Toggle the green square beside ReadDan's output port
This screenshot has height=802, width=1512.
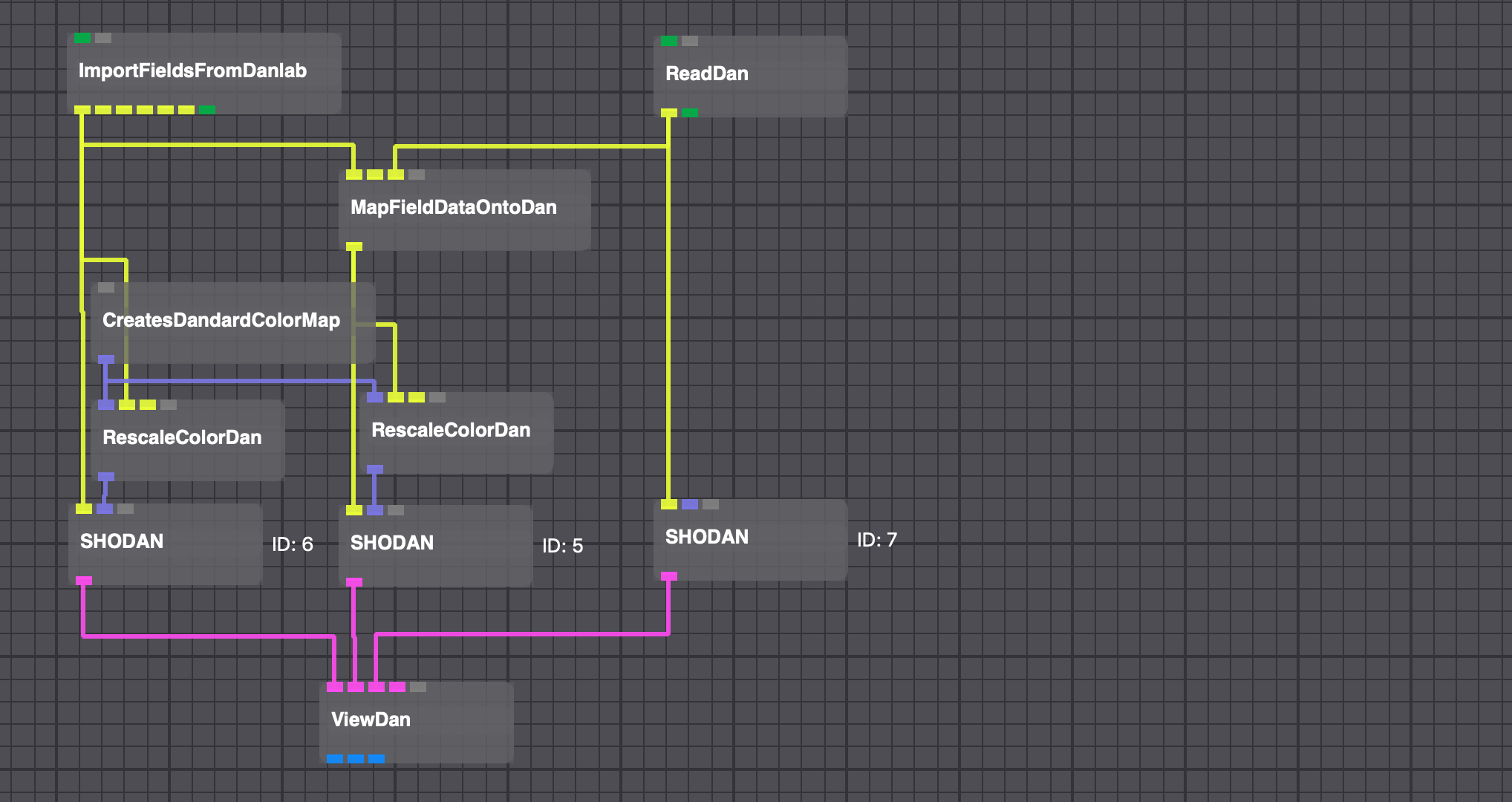[x=688, y=111]
